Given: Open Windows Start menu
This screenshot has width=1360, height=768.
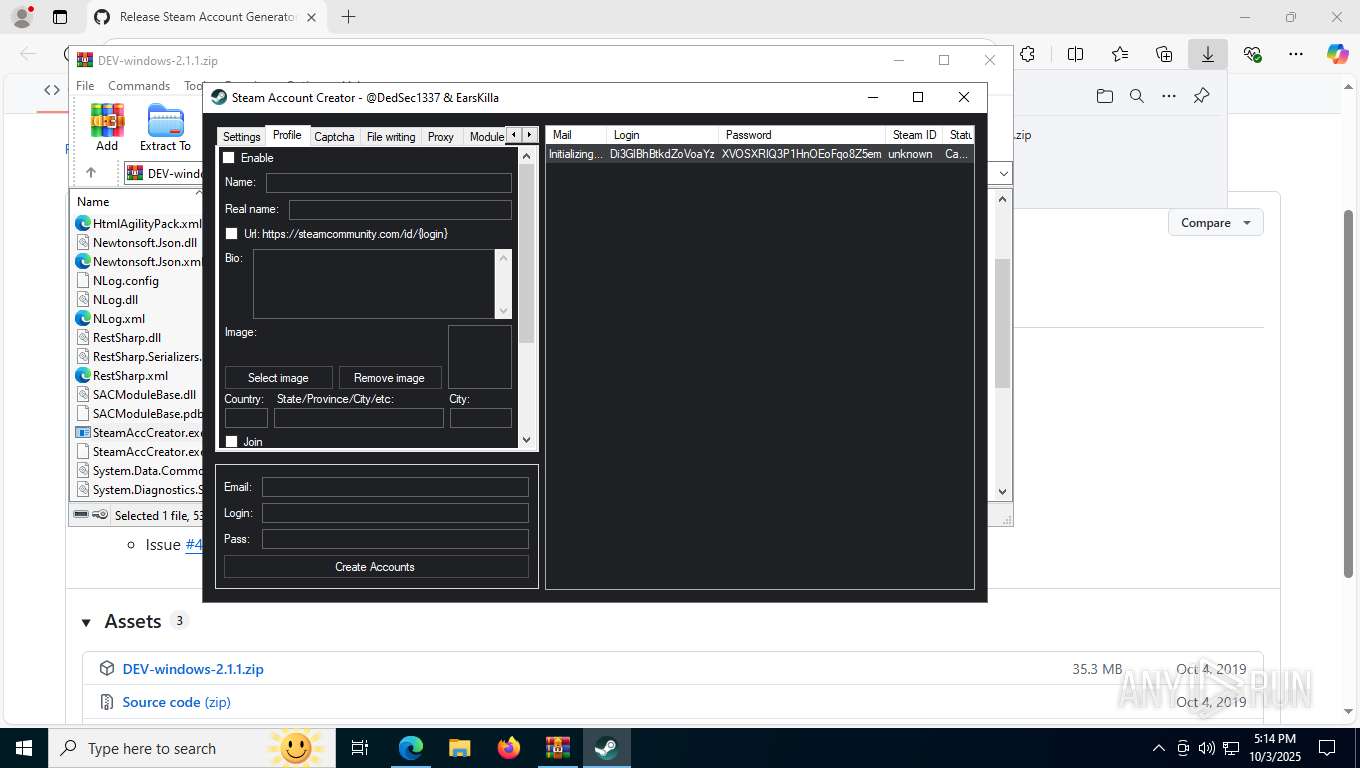Looking at the screenshot, I should point(23,748).
